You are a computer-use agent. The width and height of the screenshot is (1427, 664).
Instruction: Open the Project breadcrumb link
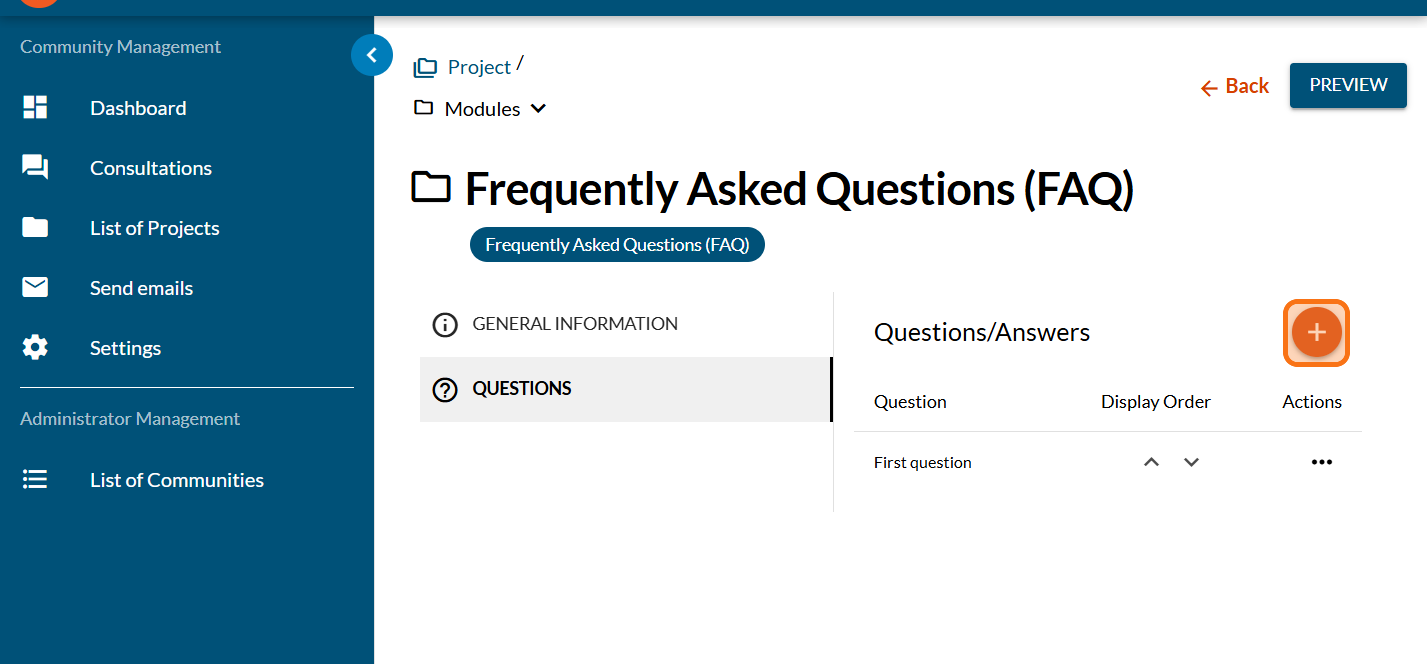(479, 67)
